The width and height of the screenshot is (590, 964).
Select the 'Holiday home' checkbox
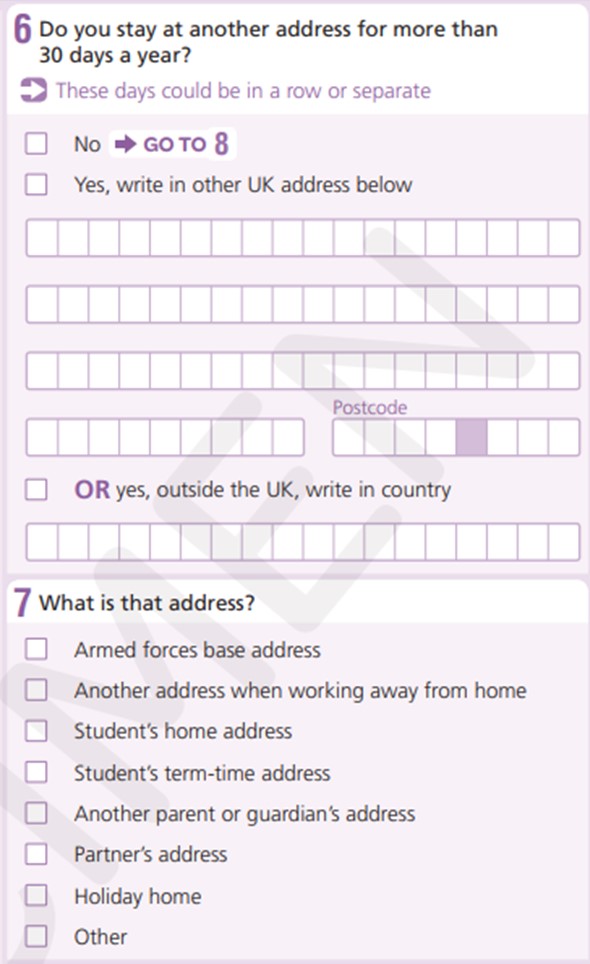[x=36, y=895]
